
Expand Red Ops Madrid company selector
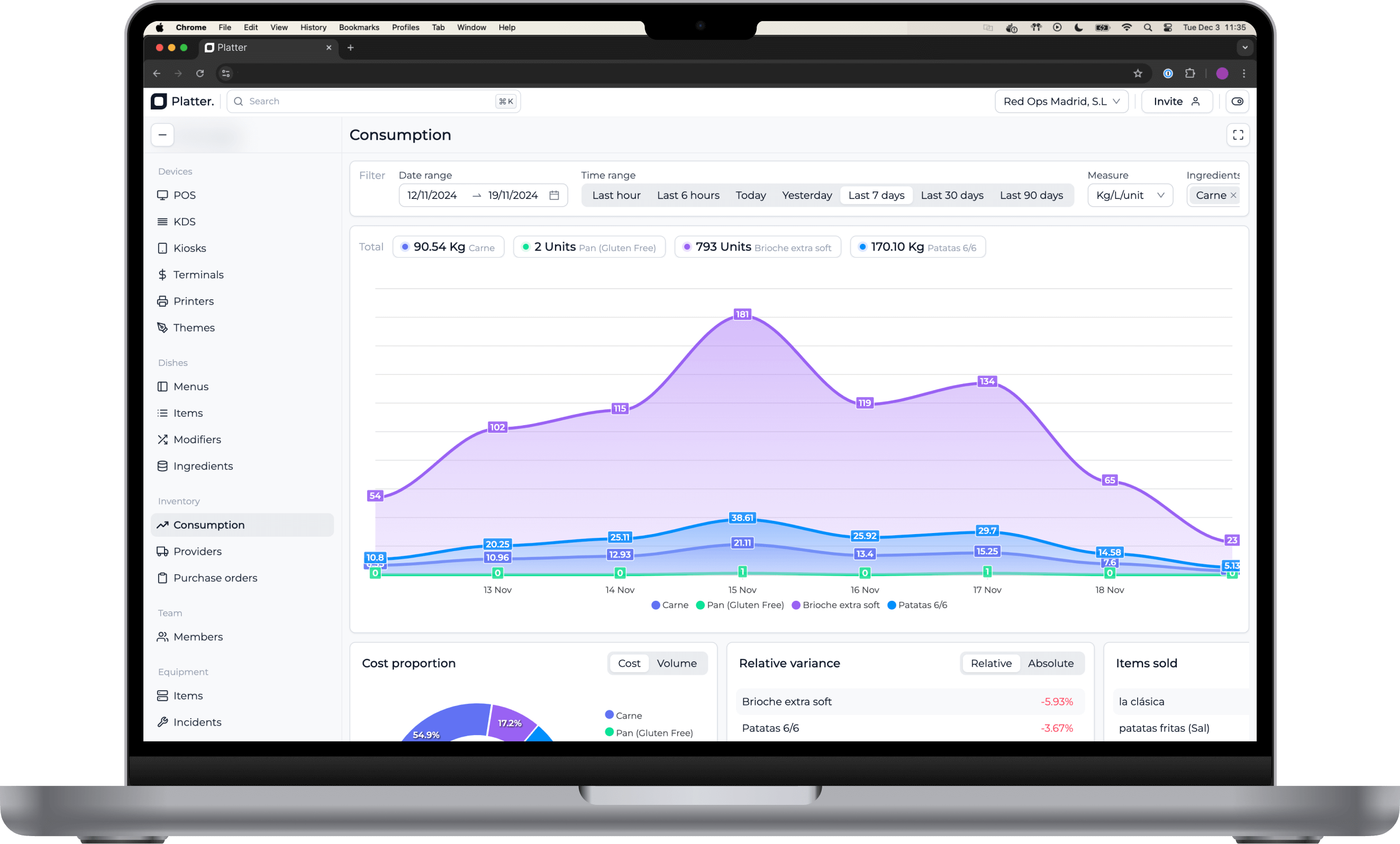point(1061,101)
